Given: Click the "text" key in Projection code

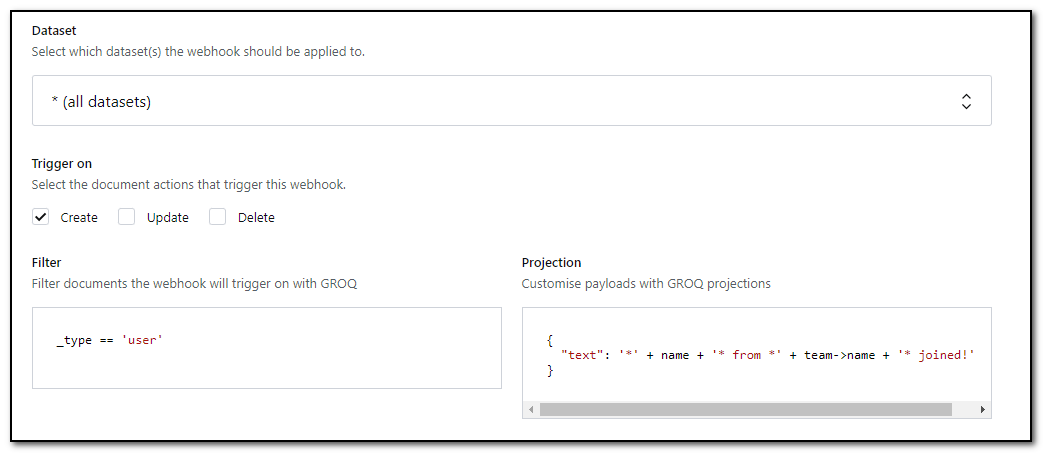Looking at the screenshot, I should (x=583, y=355).
